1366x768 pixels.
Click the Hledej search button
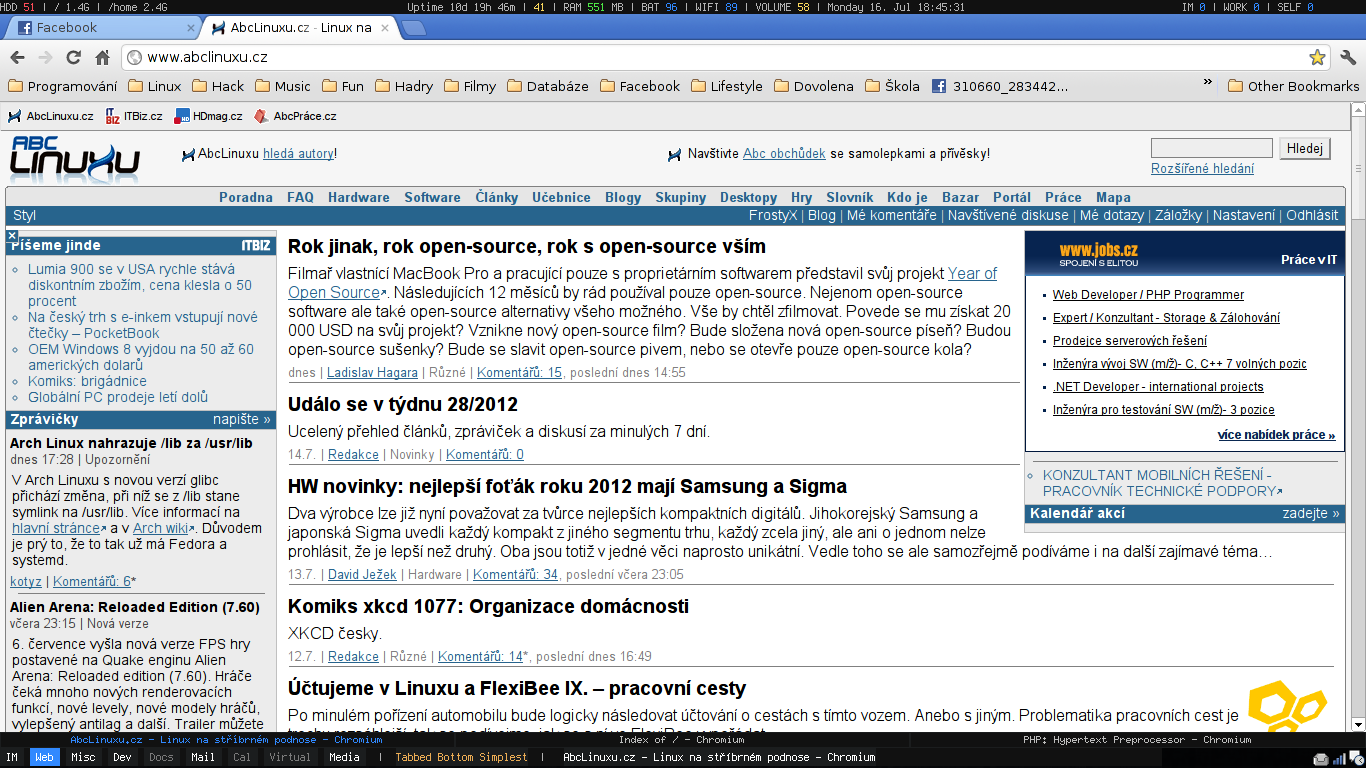click(x=1305, y=148)
